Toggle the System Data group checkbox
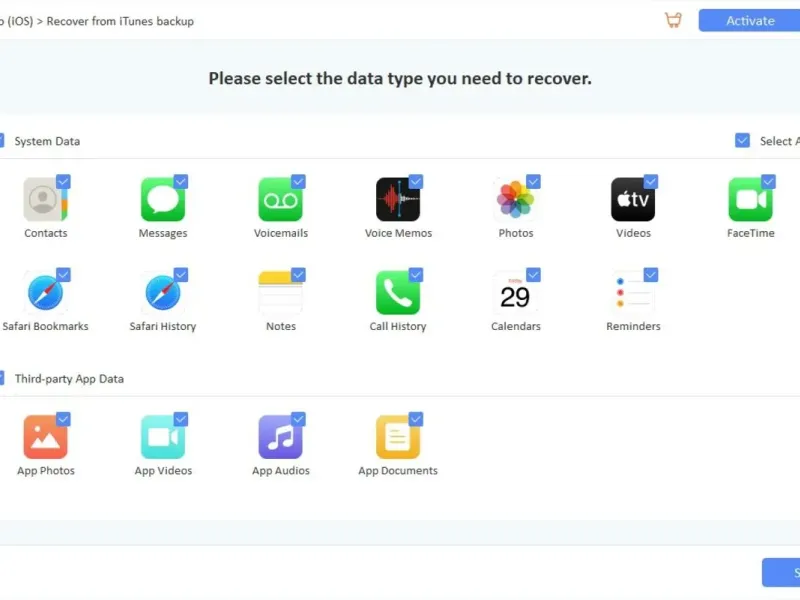The height and width of the screenshot is (600, 800). [2, 140]
